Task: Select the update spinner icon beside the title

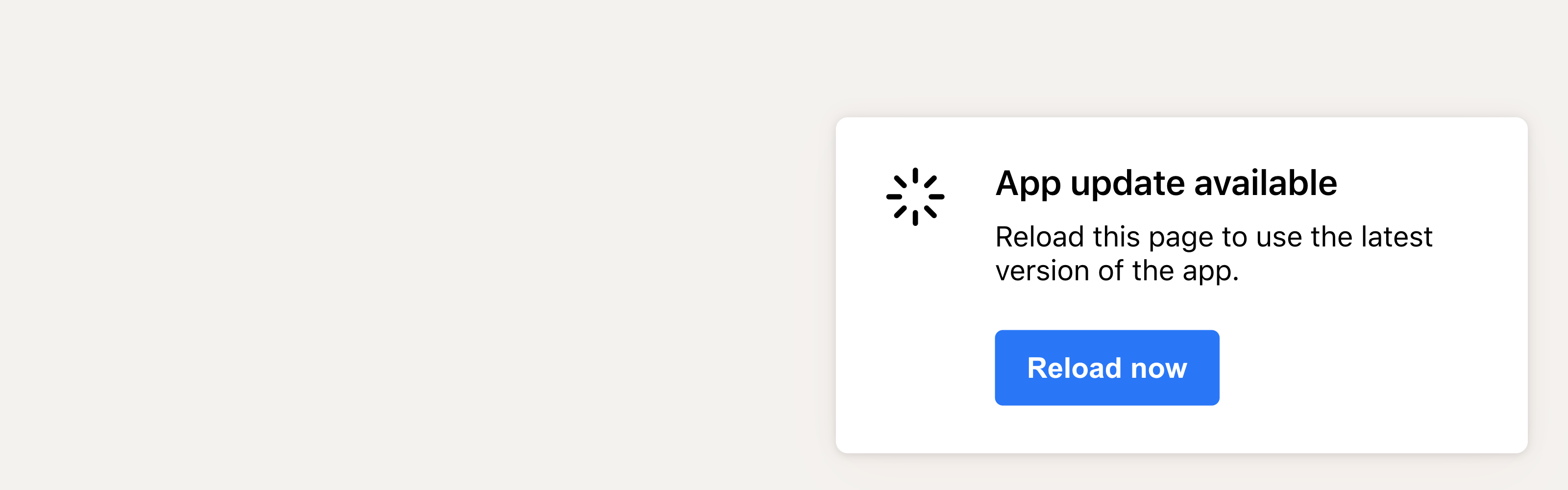Action: tap(915, 196)
